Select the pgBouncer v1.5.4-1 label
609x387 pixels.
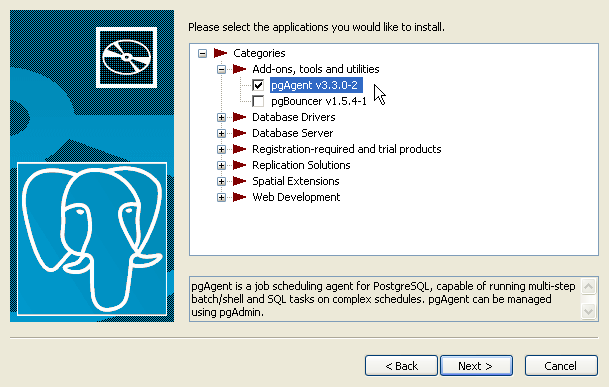[x=319, y=101]
